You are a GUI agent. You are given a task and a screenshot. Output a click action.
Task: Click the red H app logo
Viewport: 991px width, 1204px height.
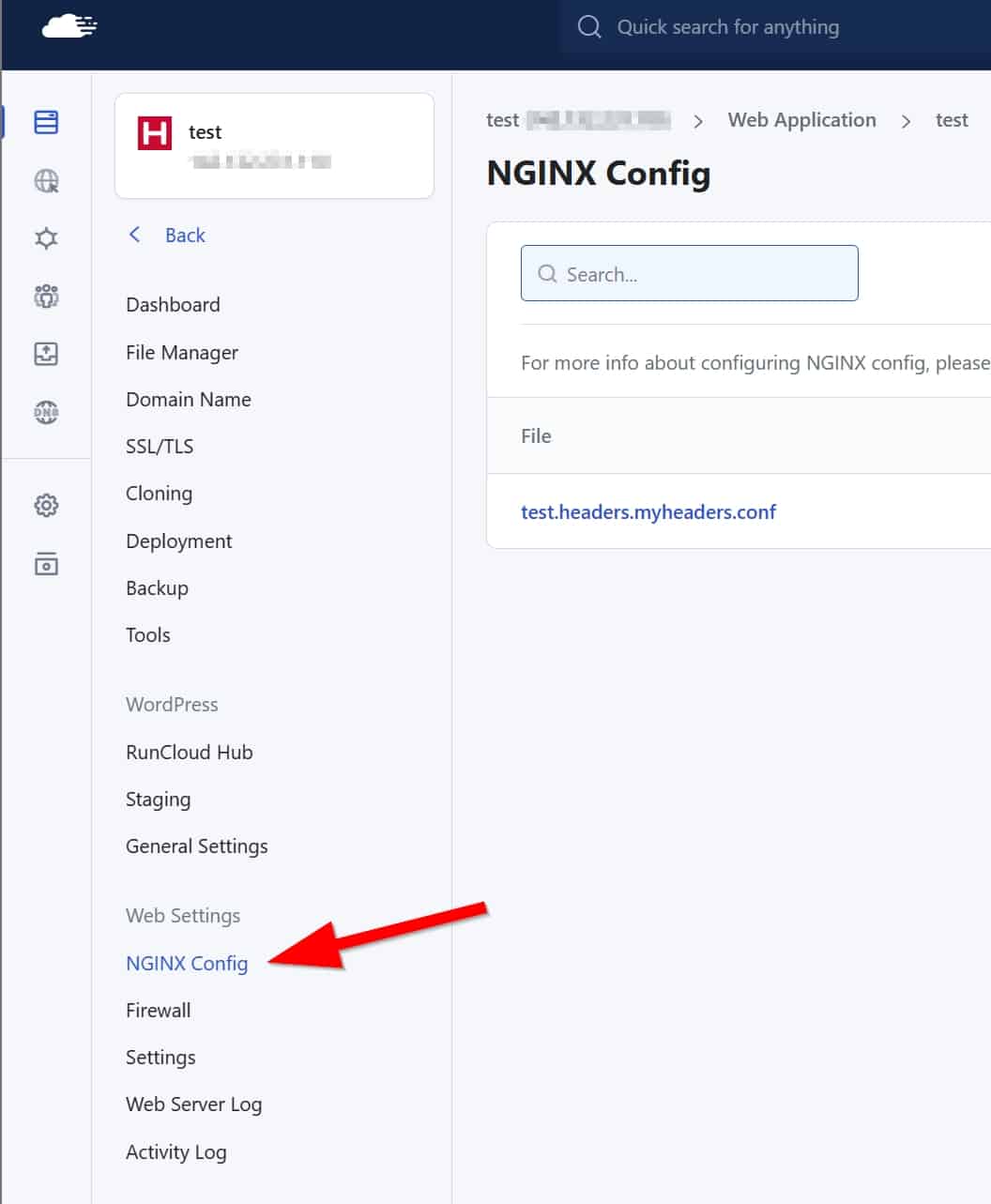(155, 133)
